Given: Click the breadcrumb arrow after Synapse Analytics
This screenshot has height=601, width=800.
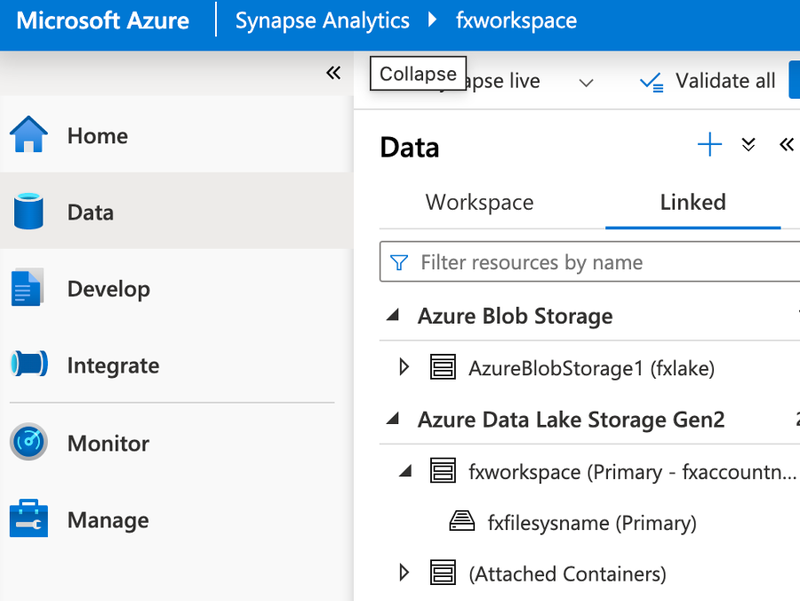Looking at the screenshot, I should (433, 20).
